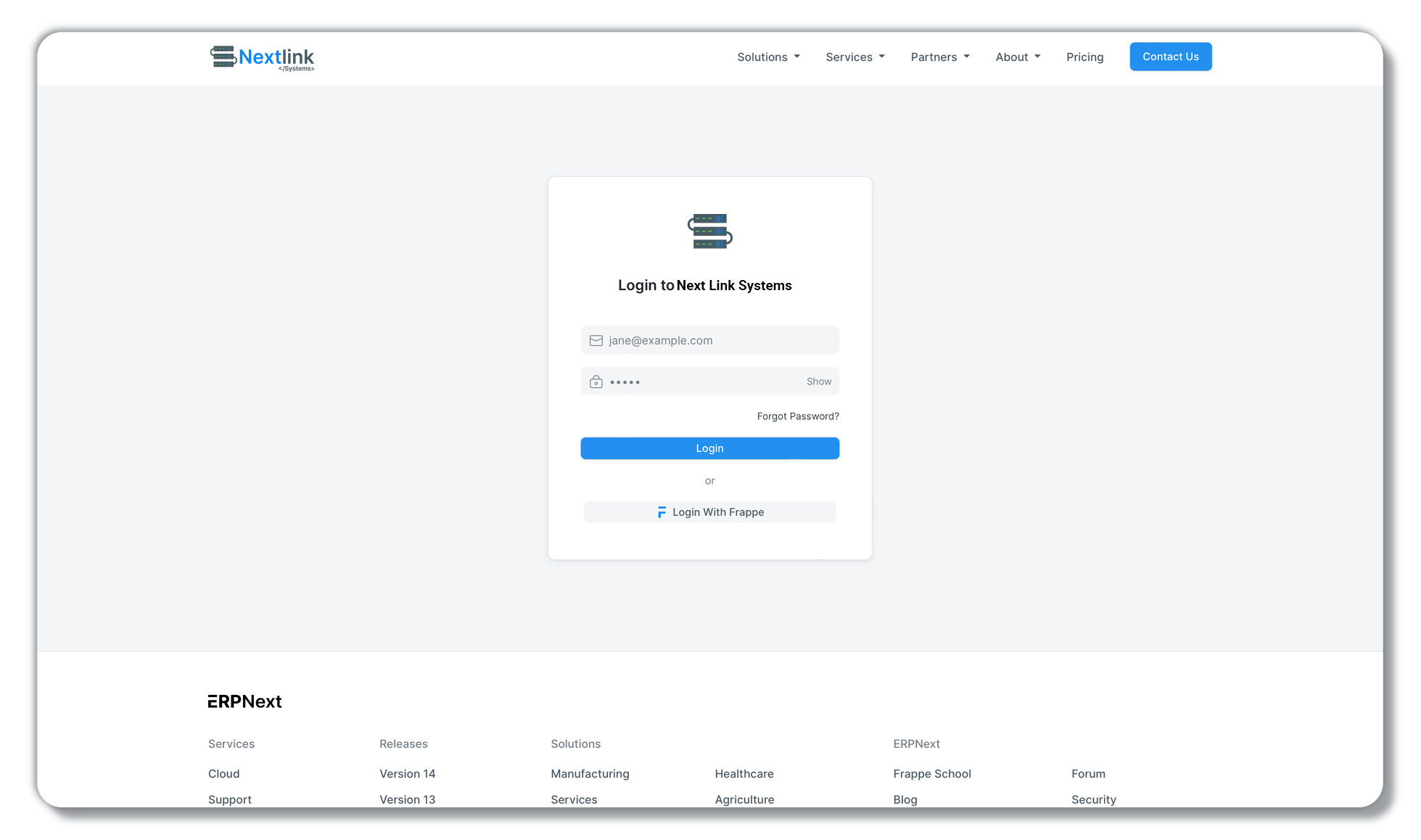The image size is (1421, 840).
Task: Click the lock icon in password field
Action: coord(596,382)
